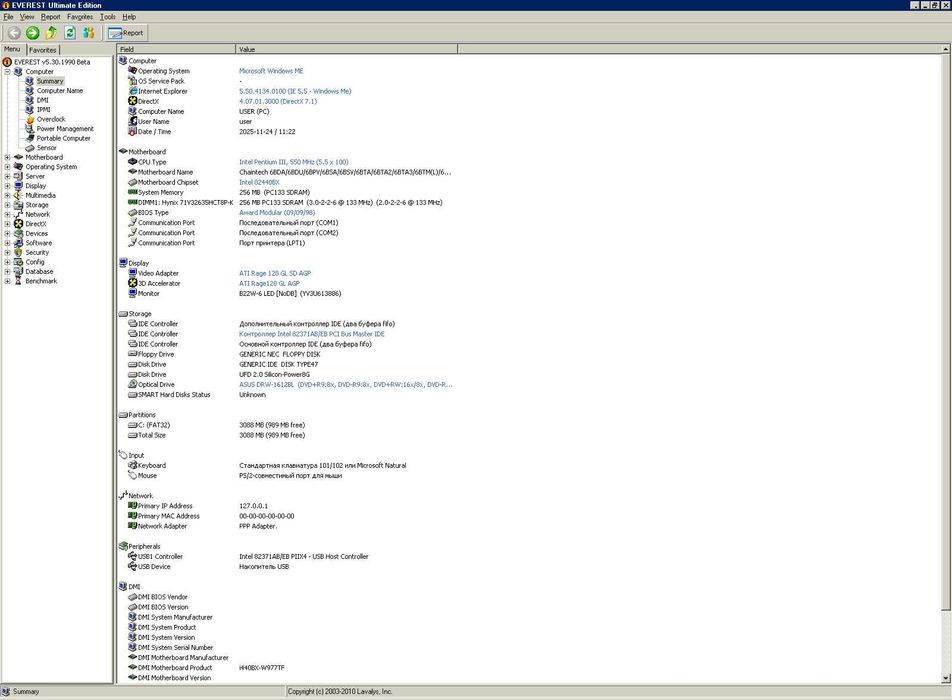Open the Tools menu
Image resolution: width=952 pixels, height=700 pixels.
107,17
